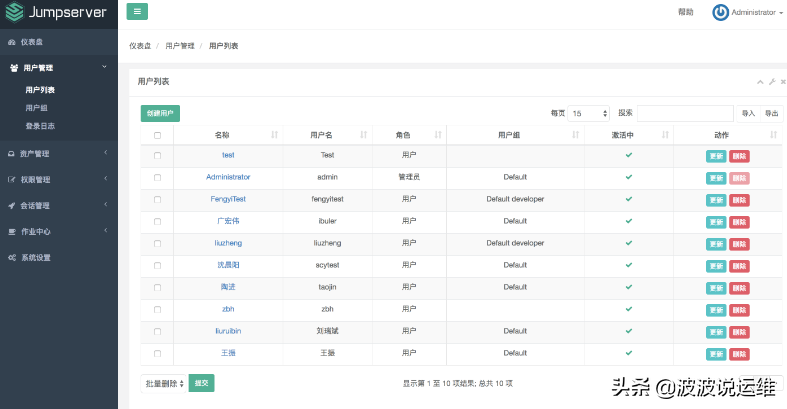Tick the checkbox for the test user
This screenshot has height=409, width=787.
pyautogui.click(x=157, y=155)
